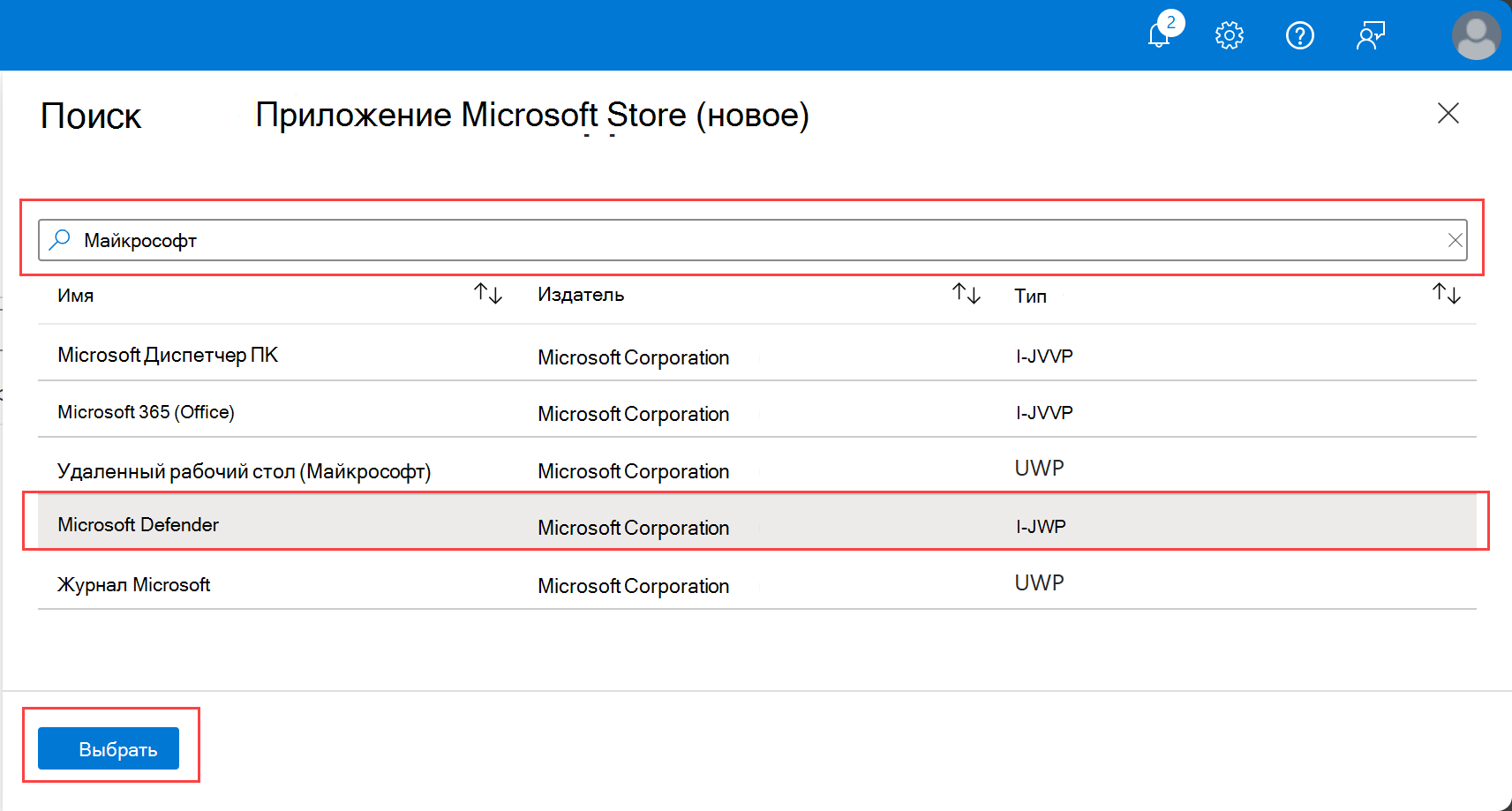Open the user account avatar
1512x811 pixels.
1476,35
